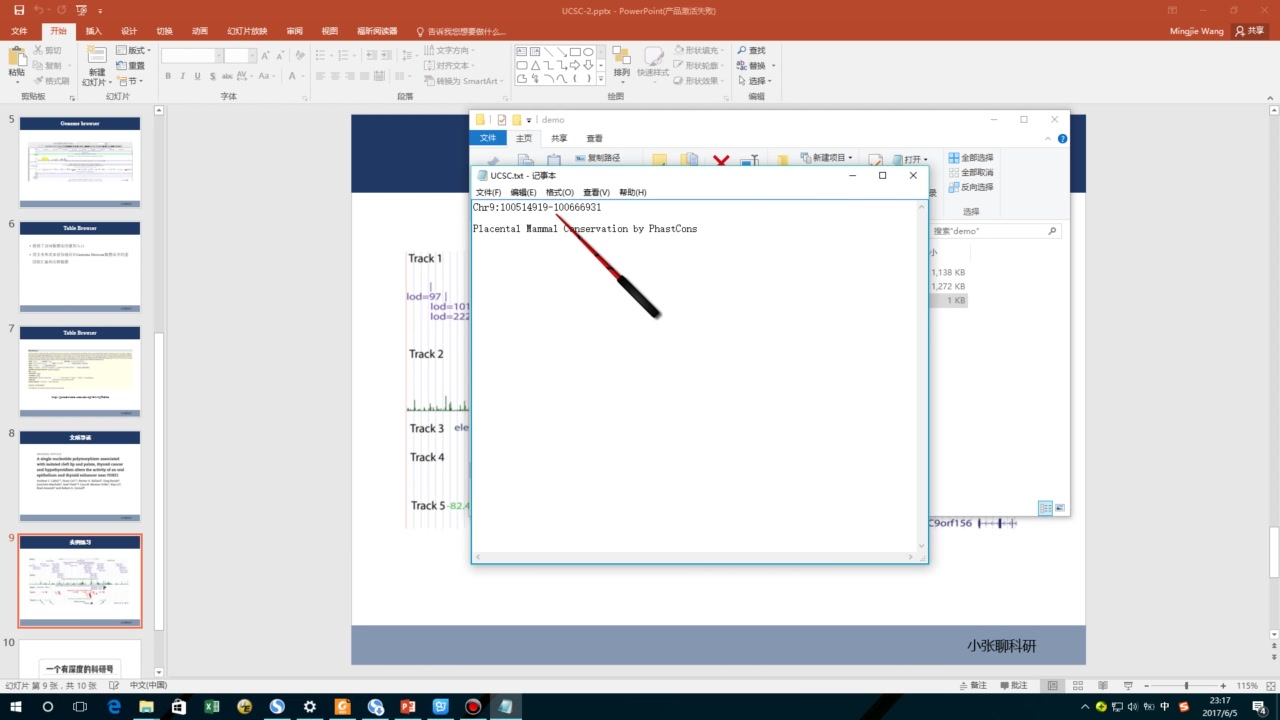Expand the shapes gallery more arrow
The width and height of the screenshot is (1280, 720).
(x=601, y=78)
